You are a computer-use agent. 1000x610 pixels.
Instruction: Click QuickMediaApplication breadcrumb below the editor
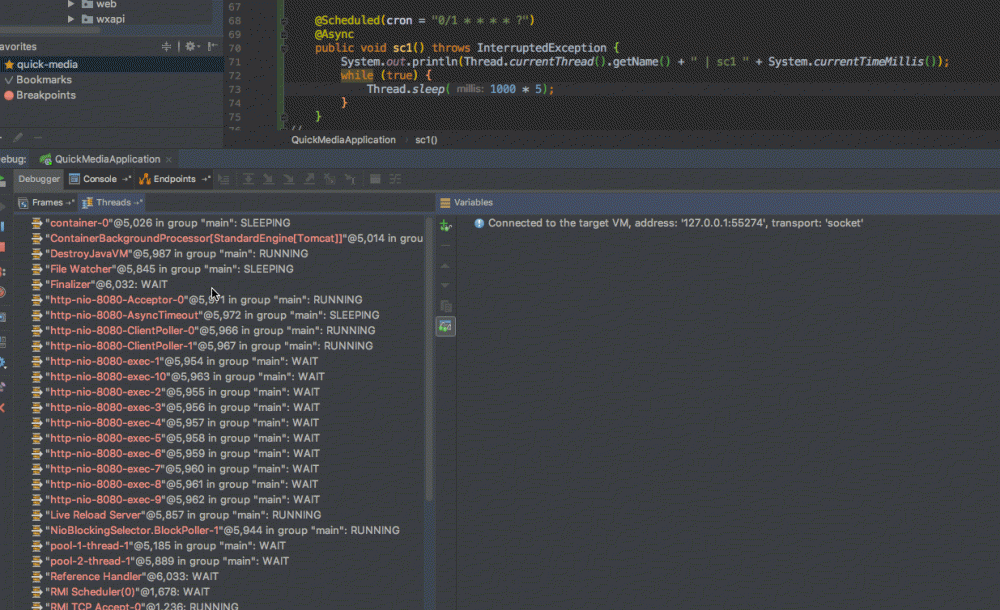(343, 140)
